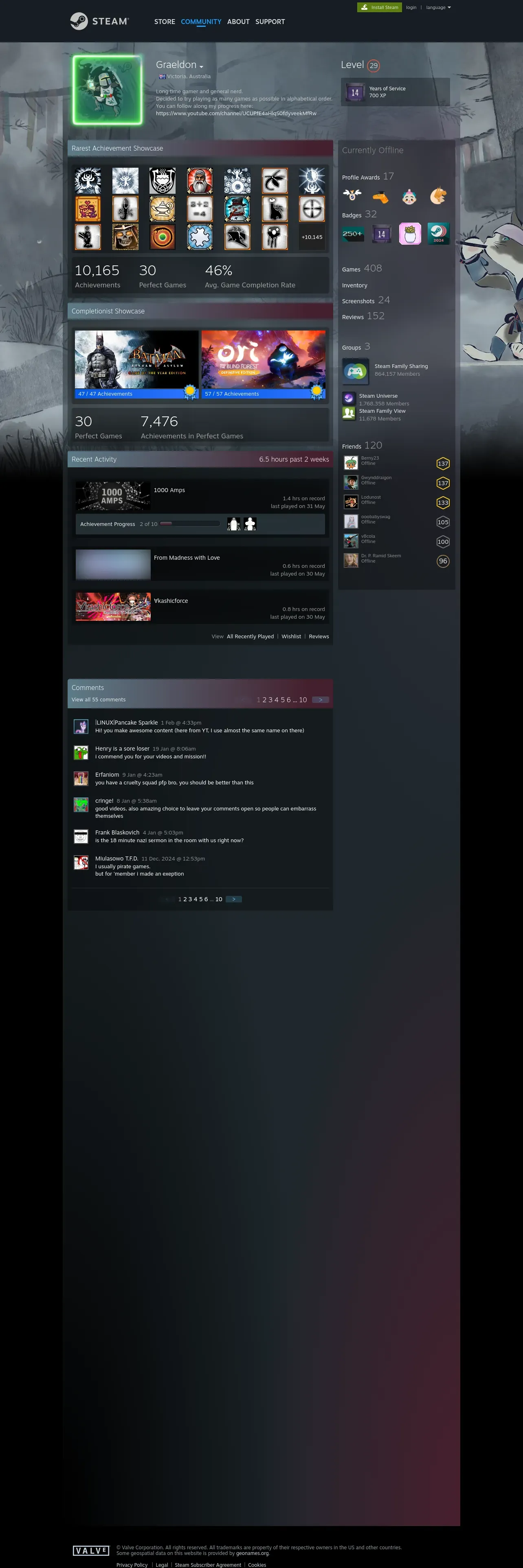Open the genie lamp achievement icon
The image size is (523, 1568).
pyautogui.click(x=163, y=209)
